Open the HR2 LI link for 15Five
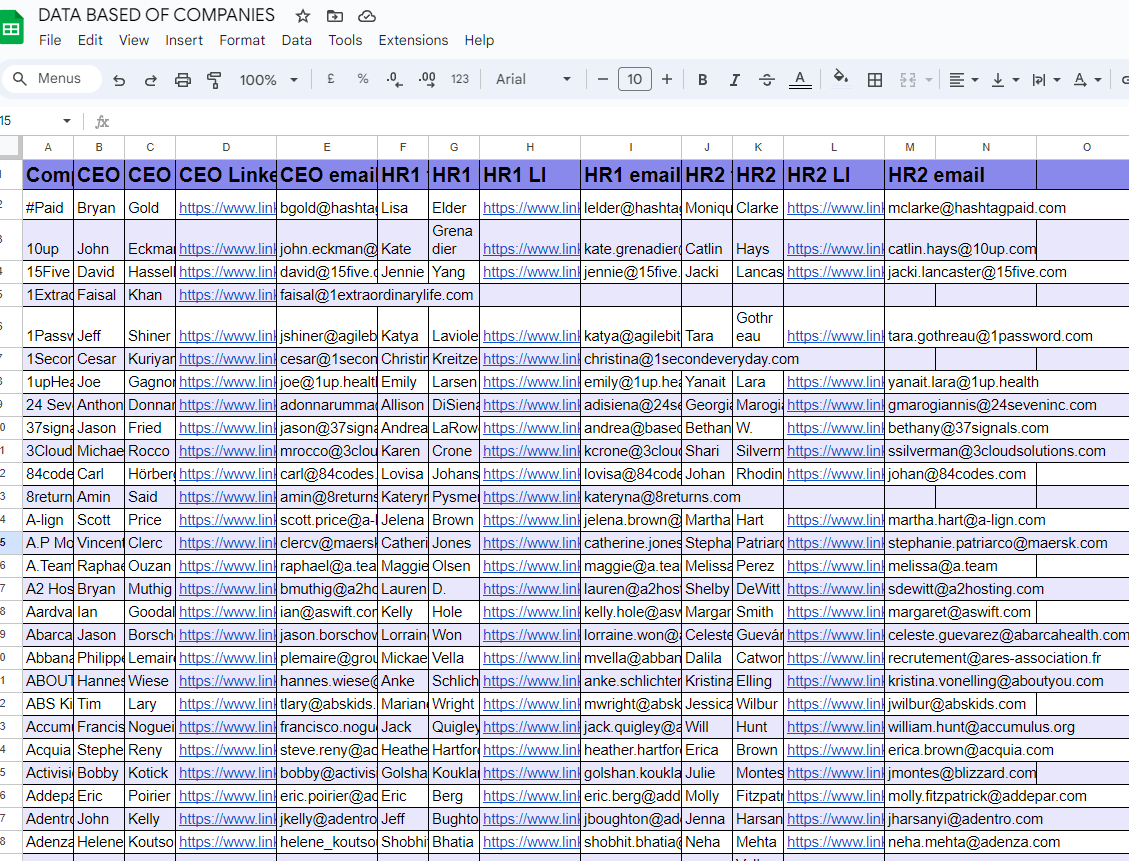Viewport: 1129px width, 861px height. pos(835,272)
